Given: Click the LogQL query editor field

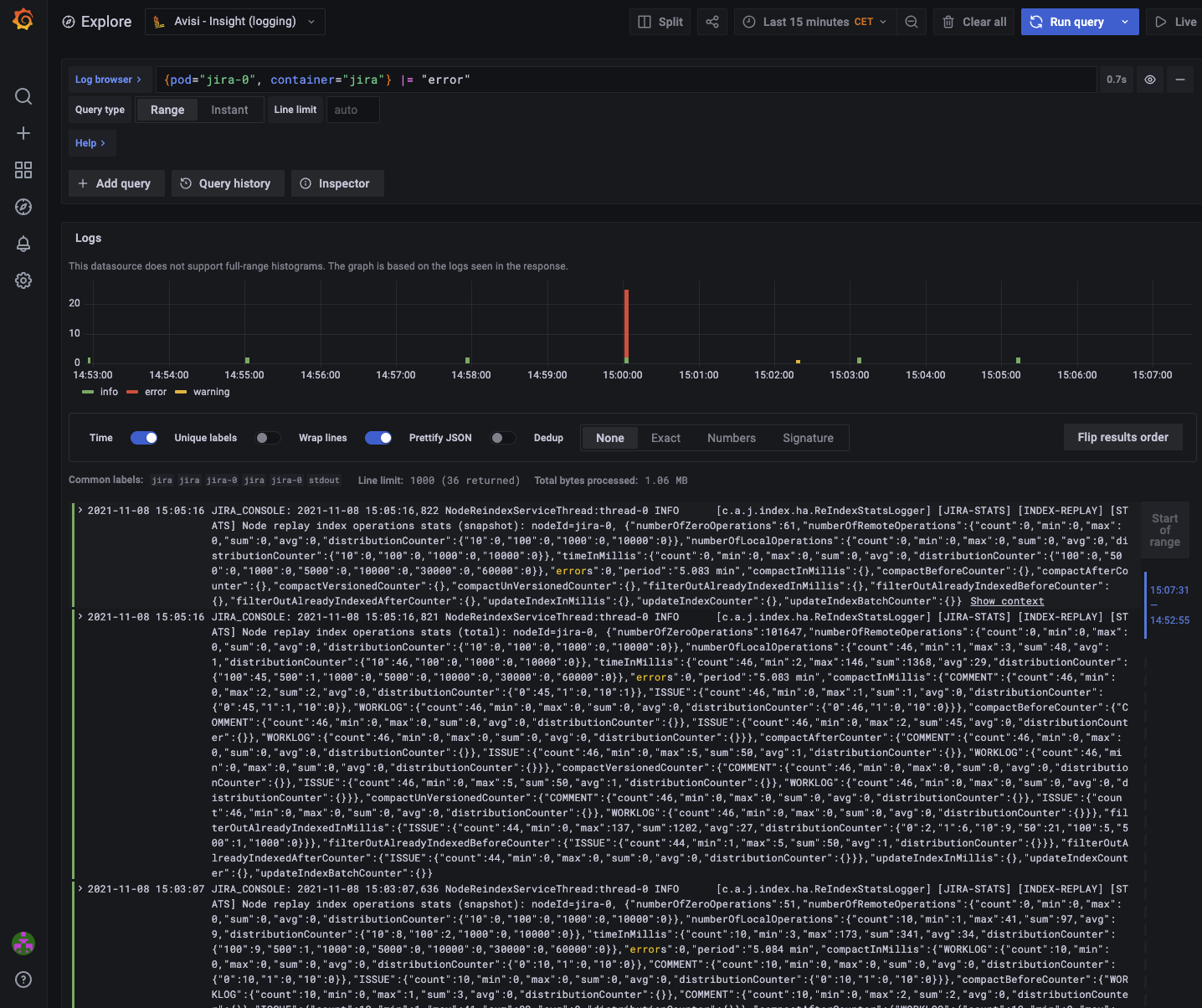Looking at the screenshot, I should (x=626, y=80).
